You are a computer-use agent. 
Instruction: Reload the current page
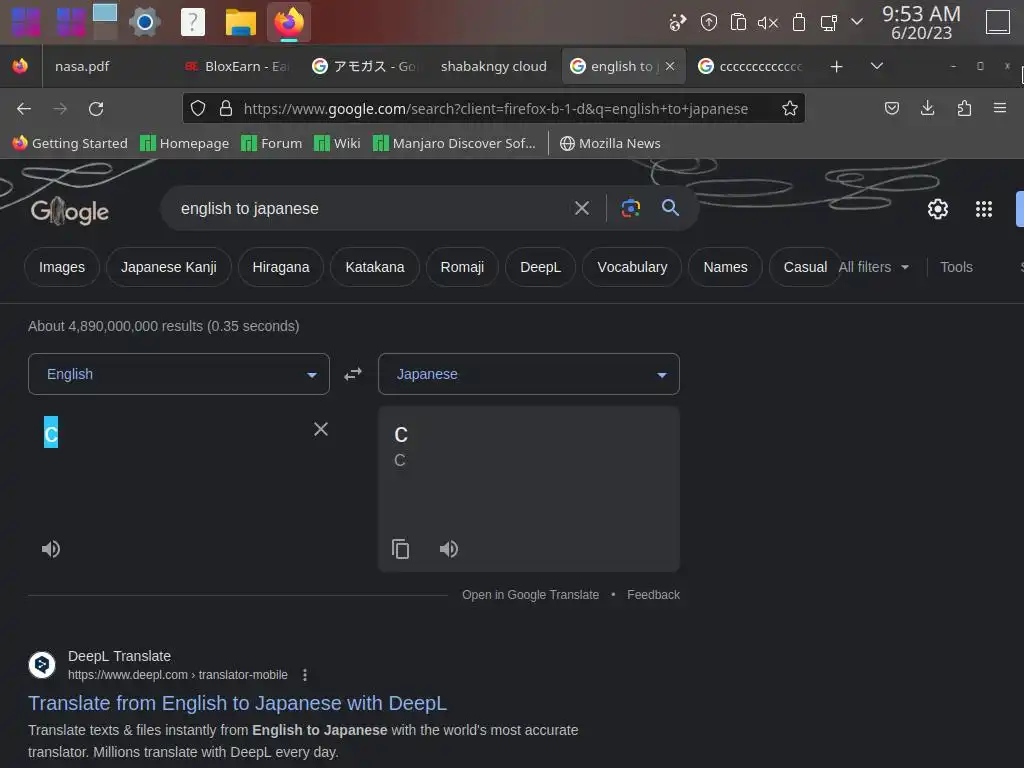pyautogui.click(x=96, y=108)
